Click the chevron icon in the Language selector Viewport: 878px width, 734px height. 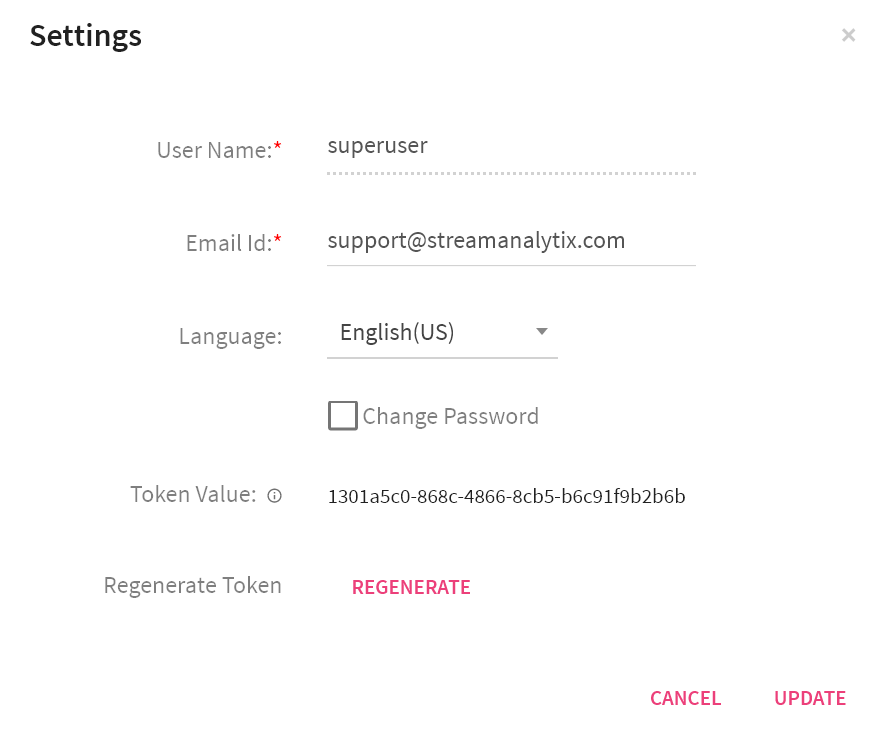[541, 331]
